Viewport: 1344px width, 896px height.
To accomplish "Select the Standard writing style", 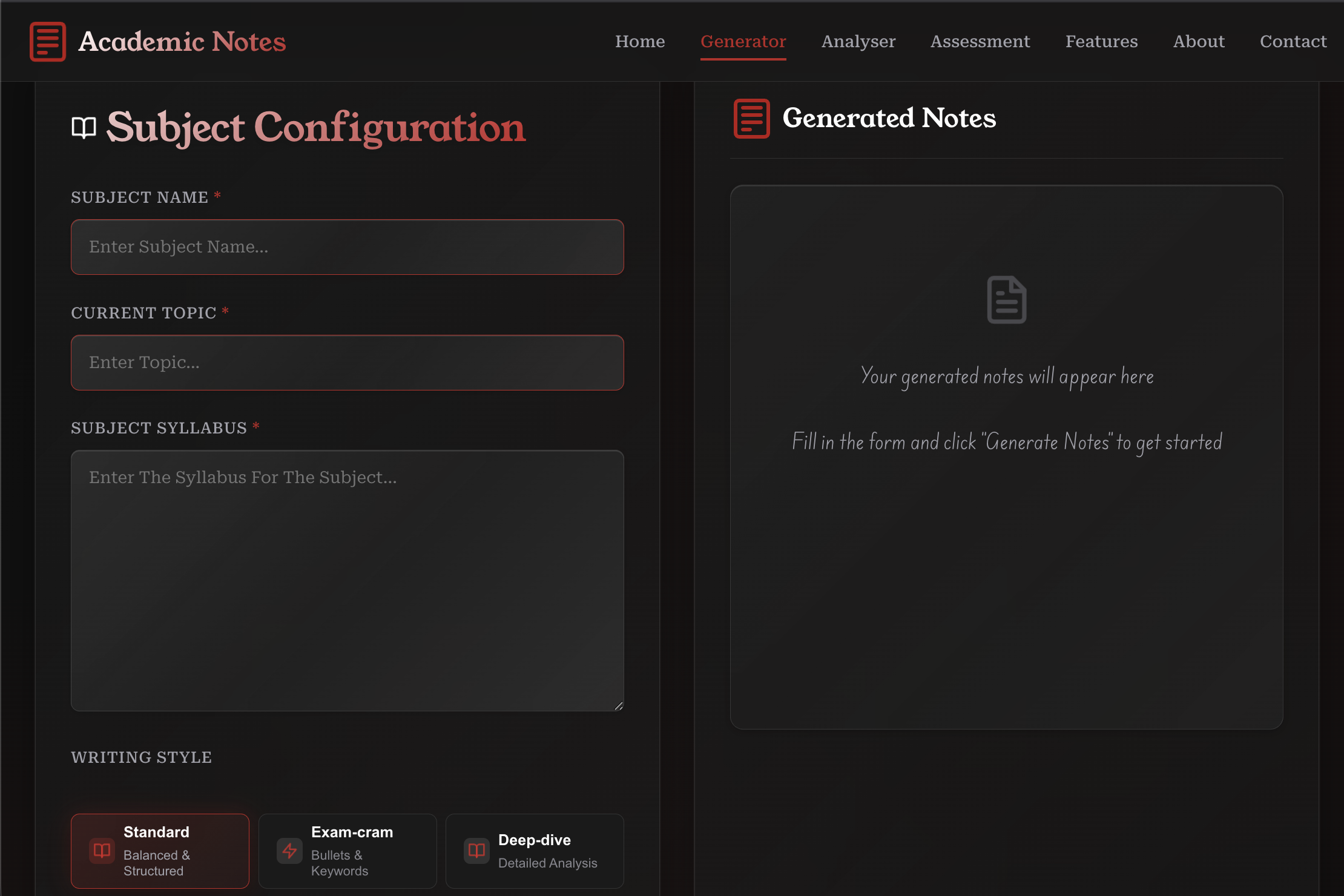I will pyautogui.click(x=160, y=851).
